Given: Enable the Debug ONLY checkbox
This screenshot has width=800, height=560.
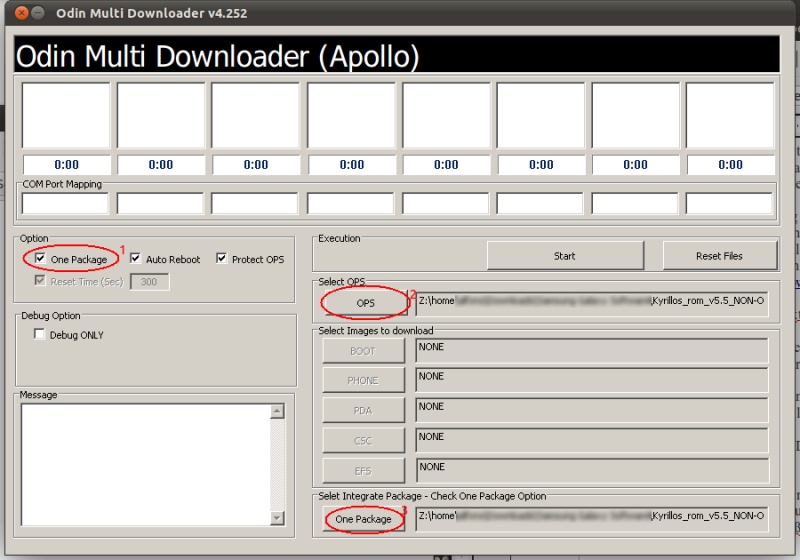Looking at the screenshot, I should [39, 334].
